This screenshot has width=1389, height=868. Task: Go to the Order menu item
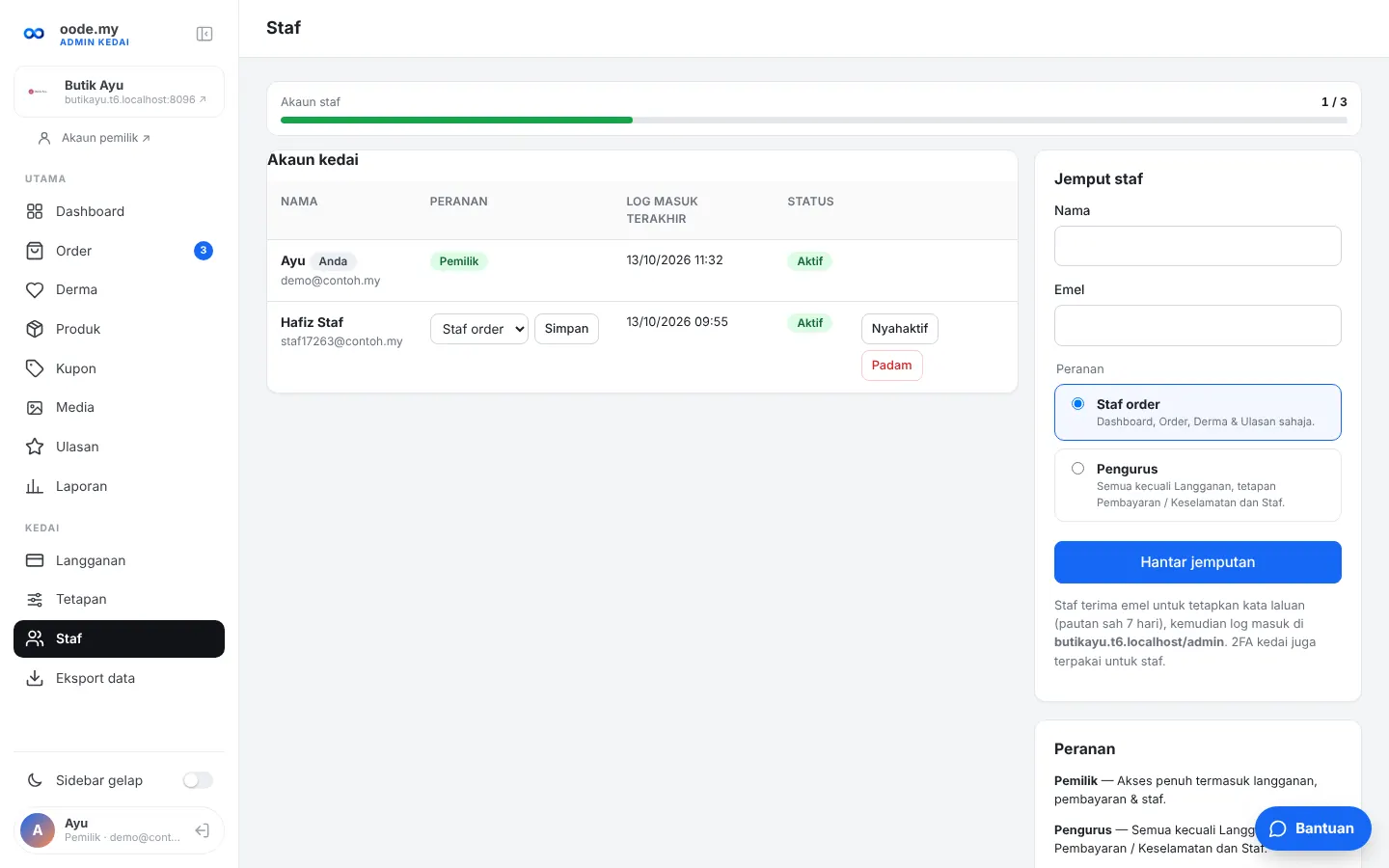coord(120,251)
